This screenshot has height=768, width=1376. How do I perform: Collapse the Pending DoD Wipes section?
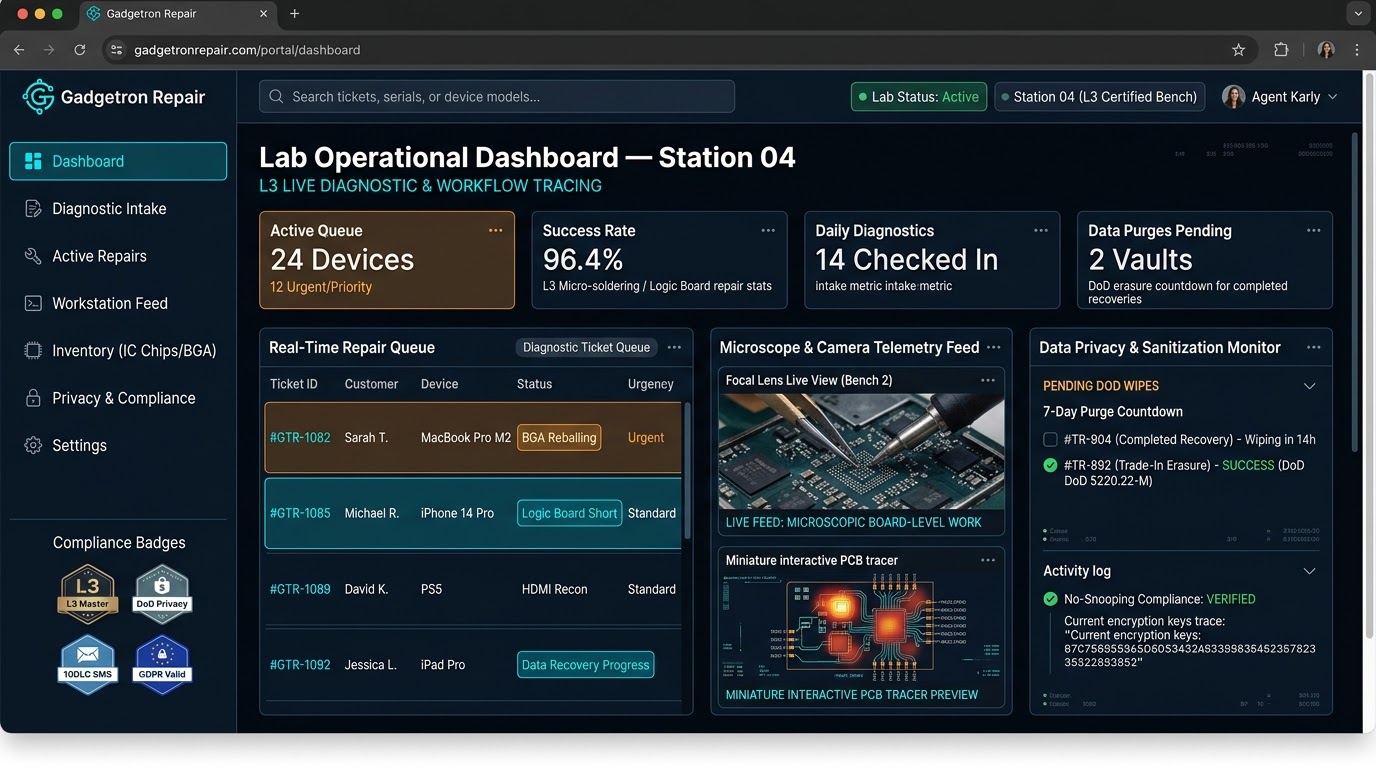click(1309, 386)
